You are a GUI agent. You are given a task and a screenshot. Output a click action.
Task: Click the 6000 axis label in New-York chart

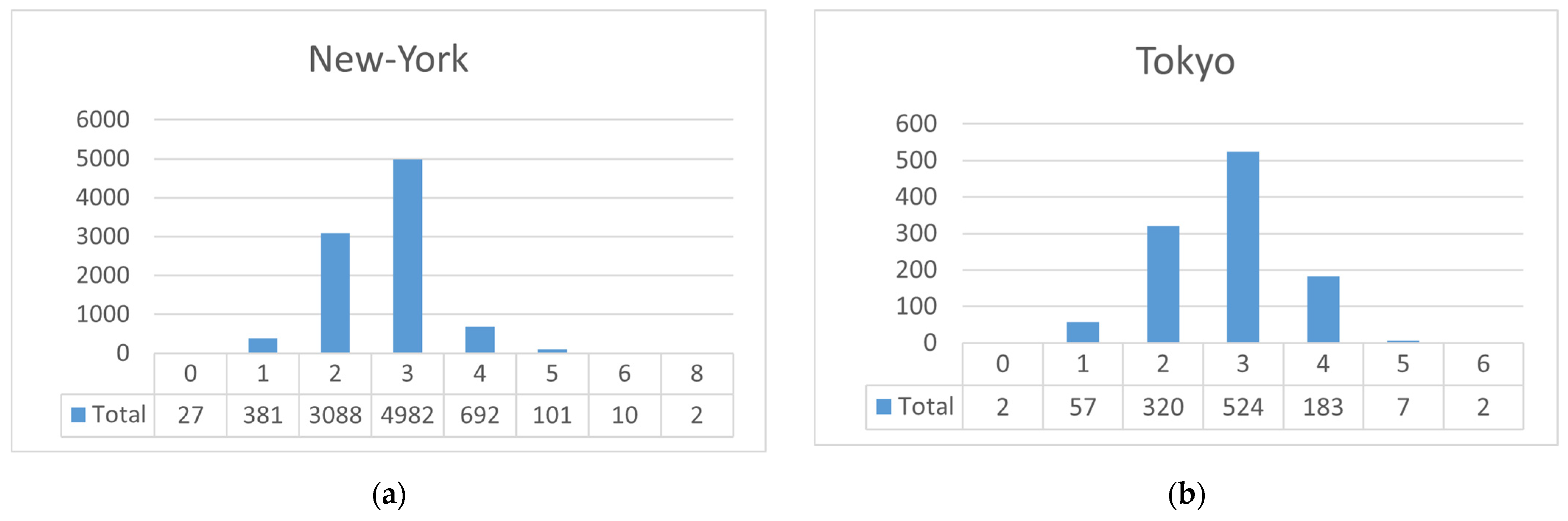[103, 119]
